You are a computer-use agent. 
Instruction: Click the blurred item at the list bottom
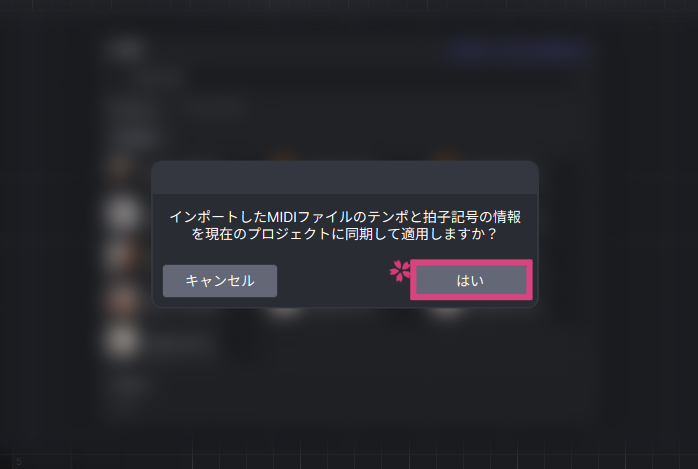(129, 386)
